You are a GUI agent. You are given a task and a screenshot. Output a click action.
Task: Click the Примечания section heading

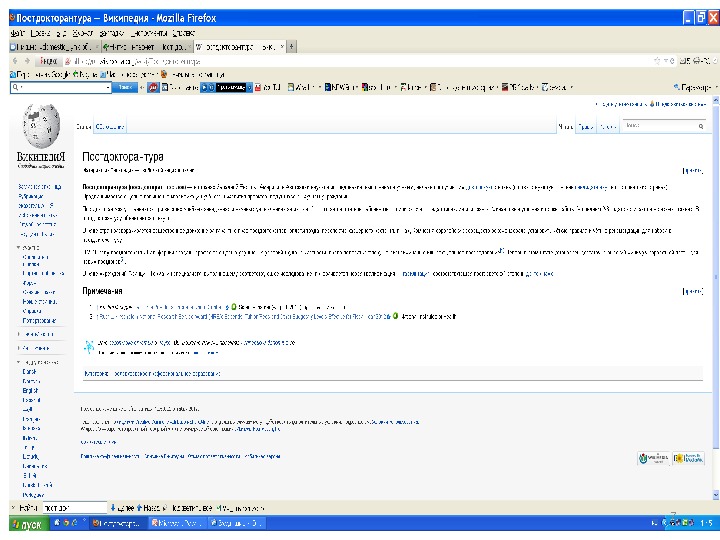point(102,291)
